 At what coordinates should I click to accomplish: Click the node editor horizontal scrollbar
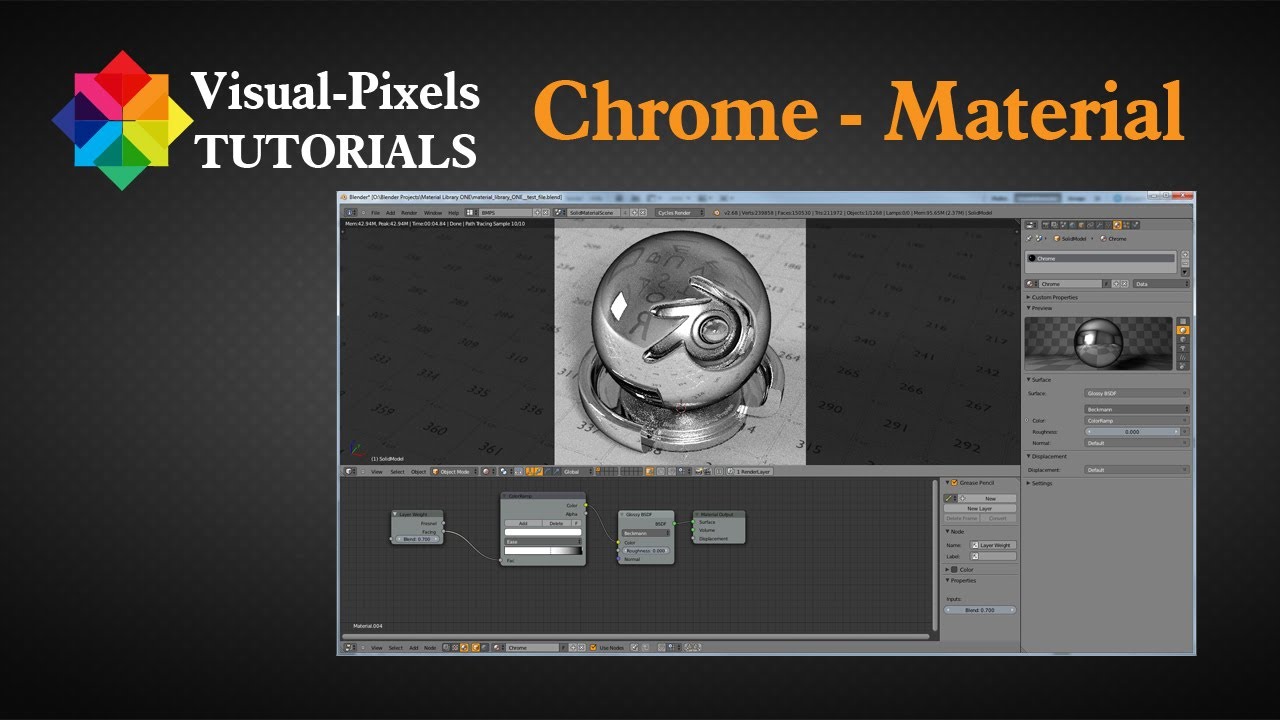(635, 635)
